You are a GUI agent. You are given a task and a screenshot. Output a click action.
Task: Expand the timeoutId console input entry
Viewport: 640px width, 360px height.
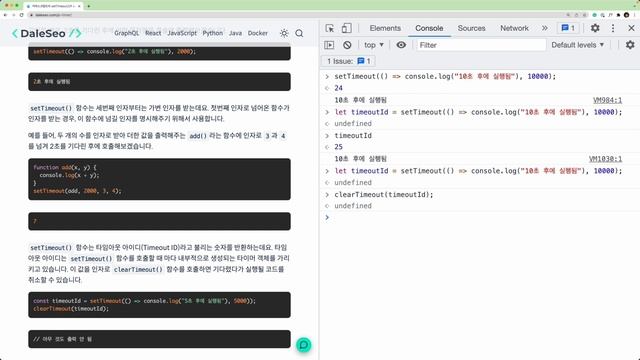pos(327,136)
